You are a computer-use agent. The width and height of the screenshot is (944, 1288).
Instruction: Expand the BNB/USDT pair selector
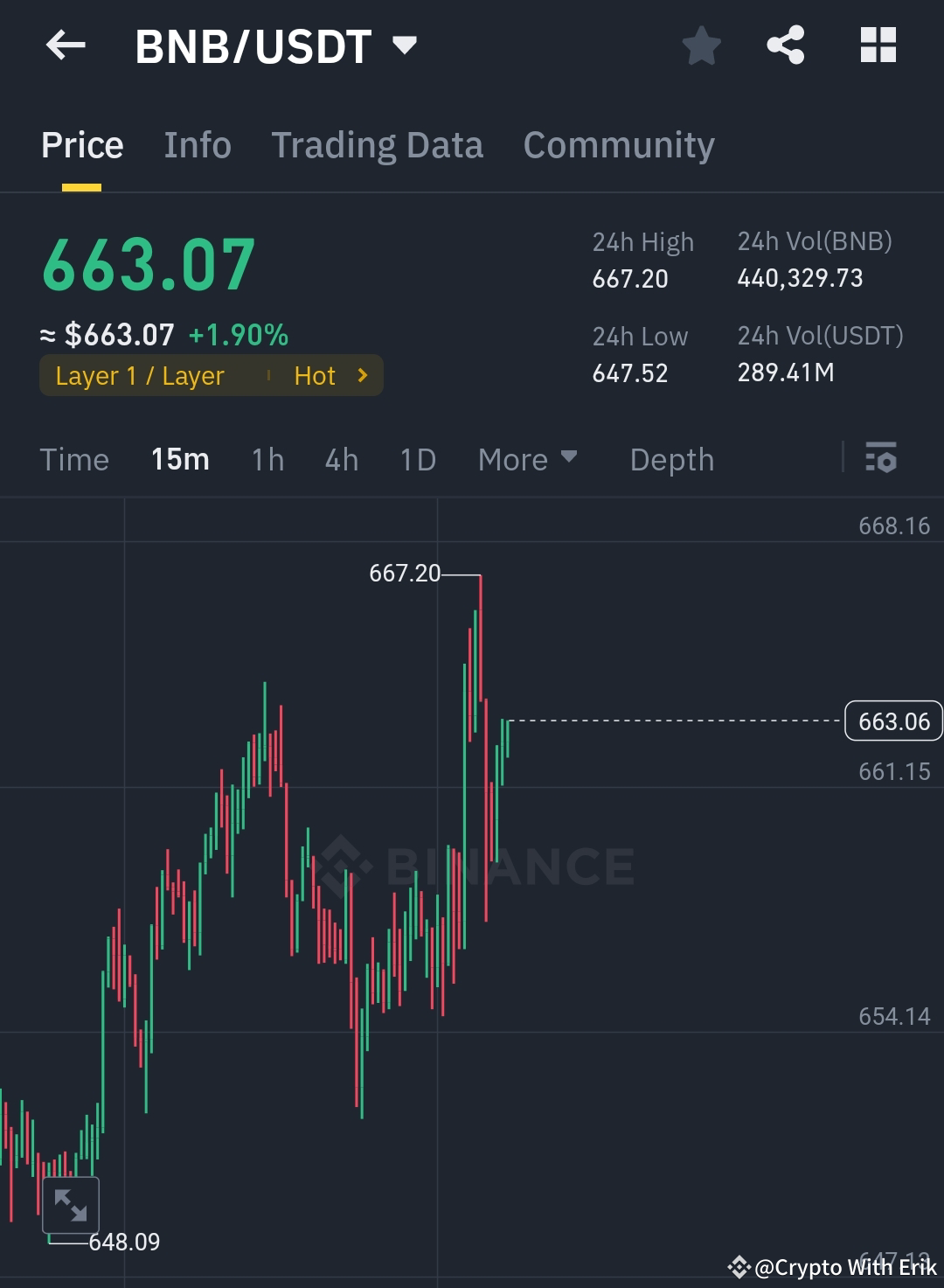click(x=404, y=45)
